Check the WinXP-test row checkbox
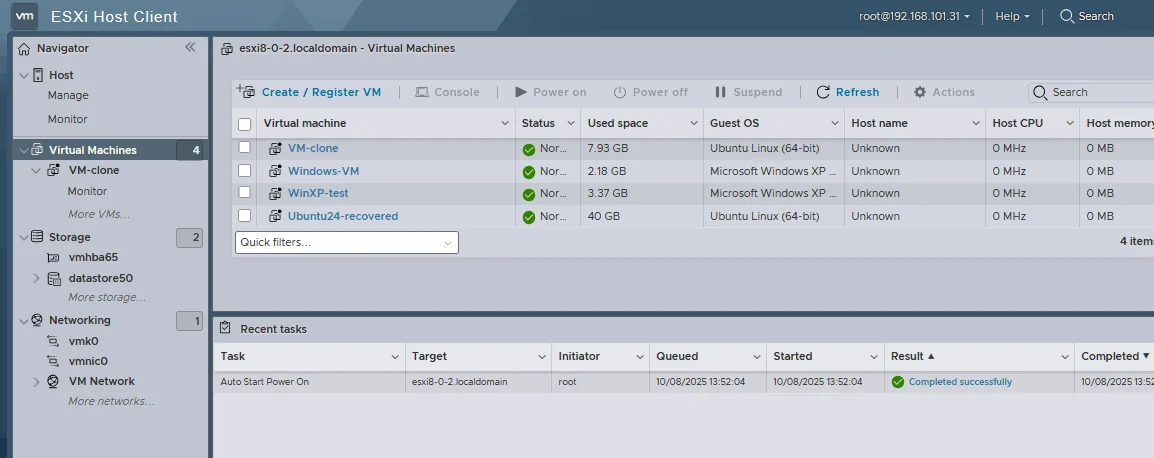The width and height of the screenshot is (1154, 458). coord(244,193)
